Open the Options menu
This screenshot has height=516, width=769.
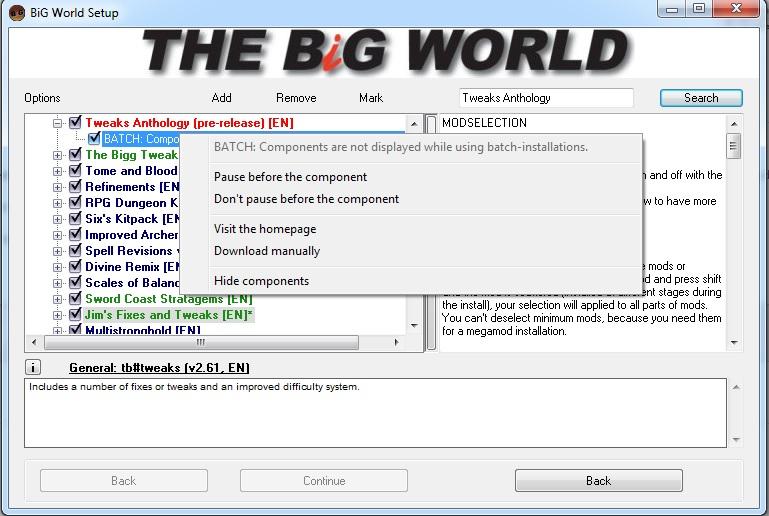[42, 98]
